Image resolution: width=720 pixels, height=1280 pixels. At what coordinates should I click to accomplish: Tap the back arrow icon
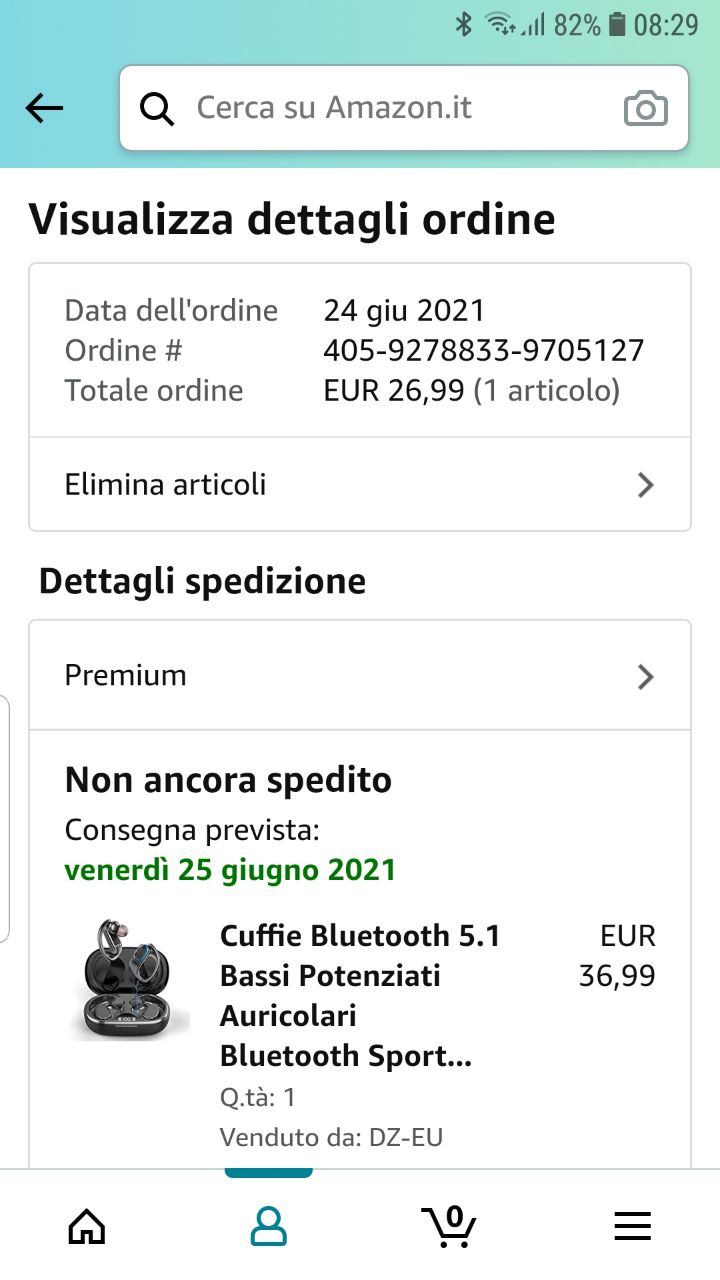click(x=44, y=108)
